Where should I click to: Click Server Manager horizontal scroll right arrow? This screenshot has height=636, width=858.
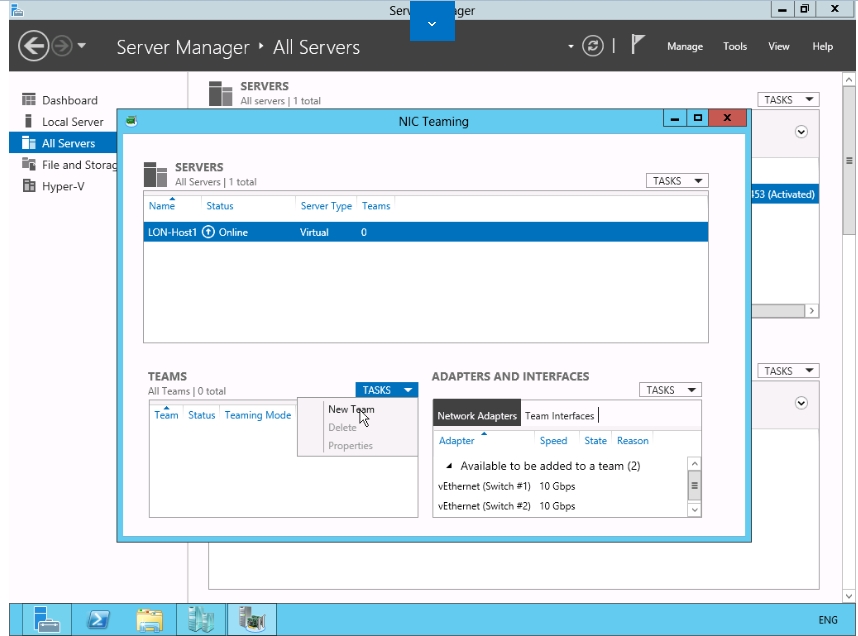click(x=811, y=310)
